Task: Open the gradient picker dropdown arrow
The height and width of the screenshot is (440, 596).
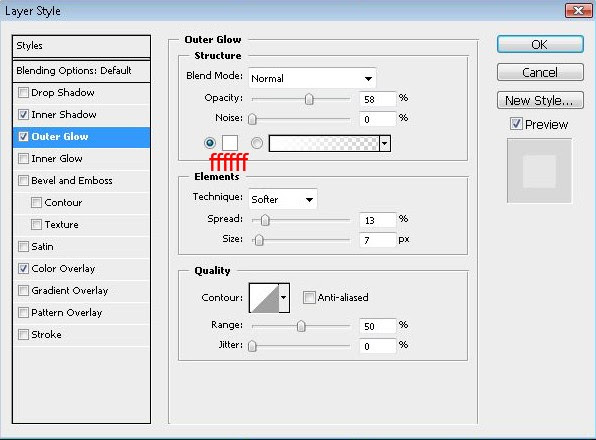Action: [x=385, y=144]
